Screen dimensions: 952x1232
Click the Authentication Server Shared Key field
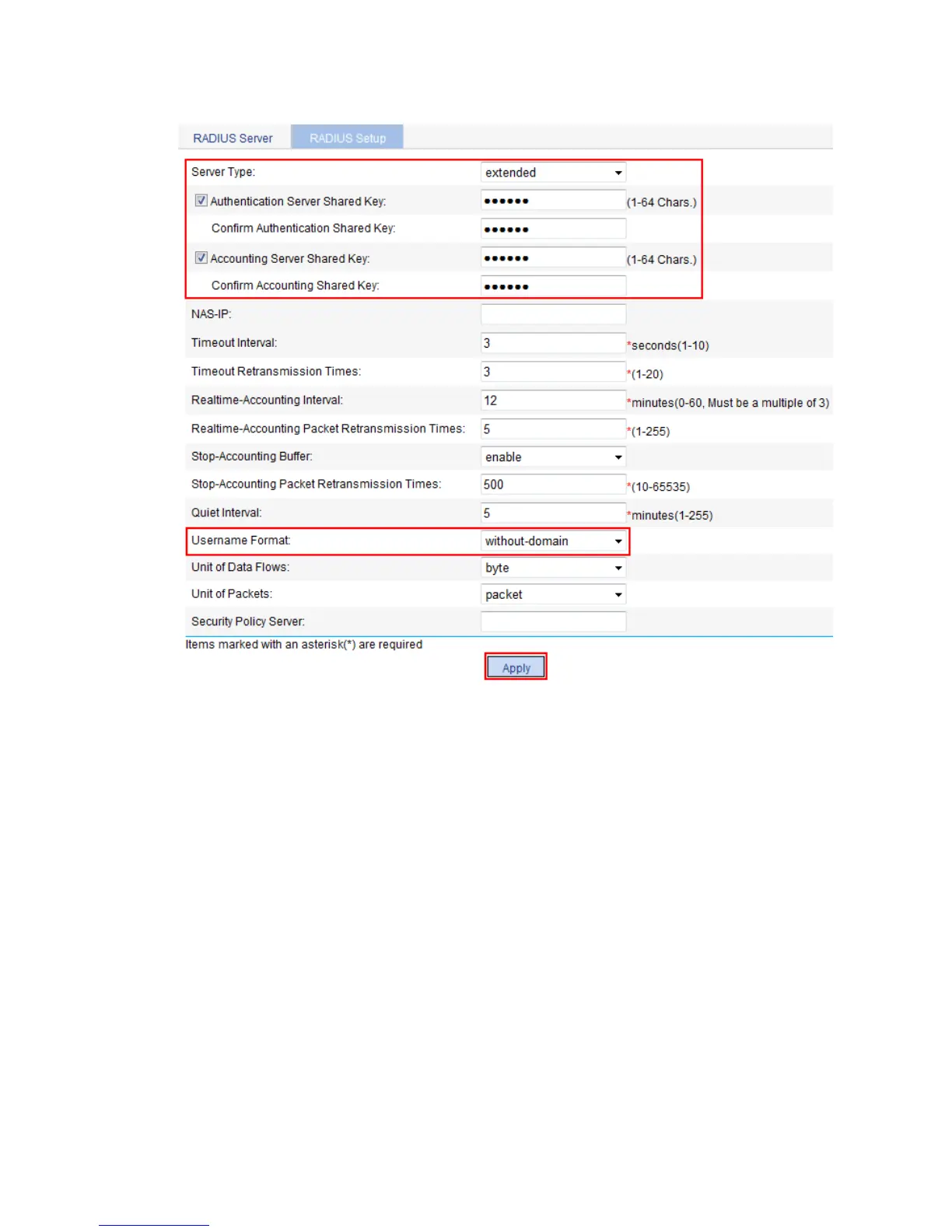coord(553,201)
